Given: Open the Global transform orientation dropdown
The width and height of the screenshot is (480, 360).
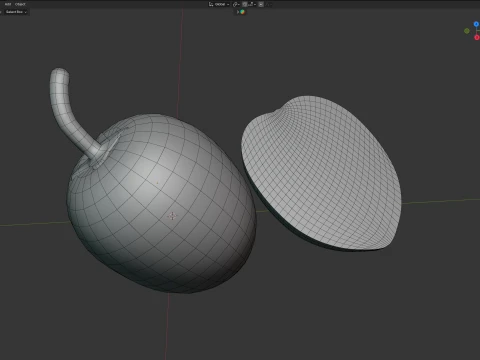Looking at the screenshot, I should 219,4.
